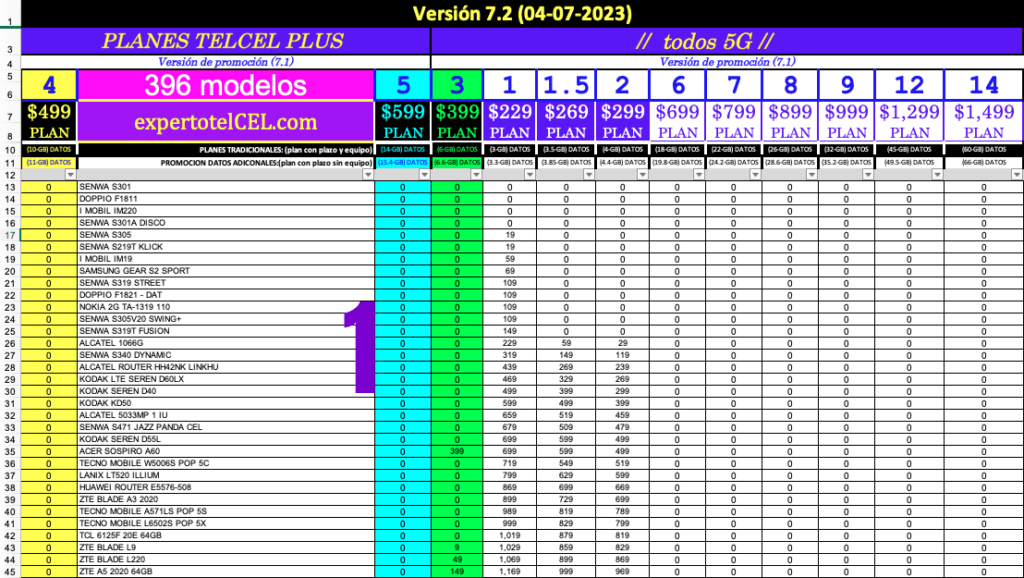
Task: Select the $1,299 PLAN header cell
Action: (909, 121)
